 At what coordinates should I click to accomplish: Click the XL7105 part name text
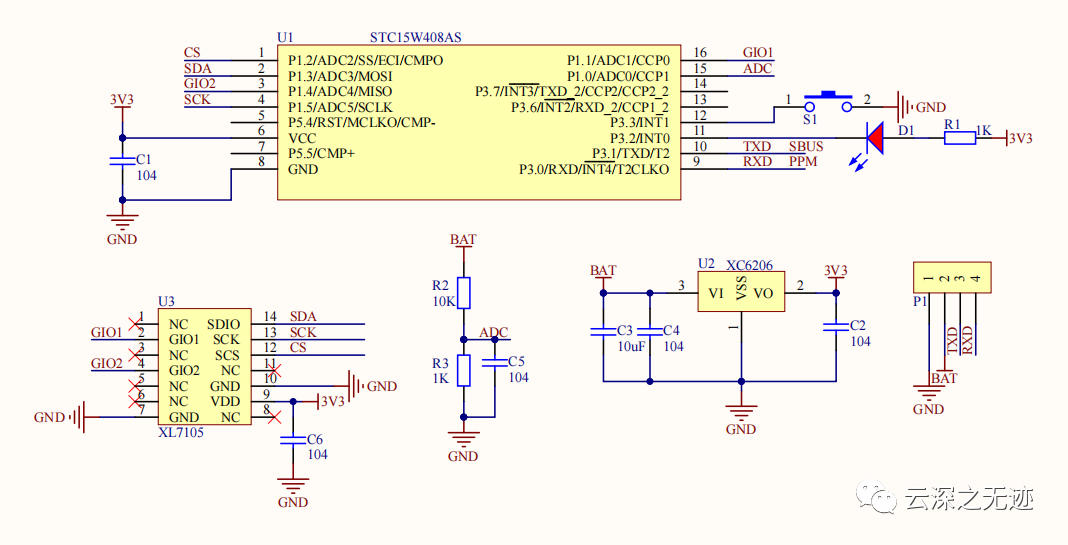180,433
